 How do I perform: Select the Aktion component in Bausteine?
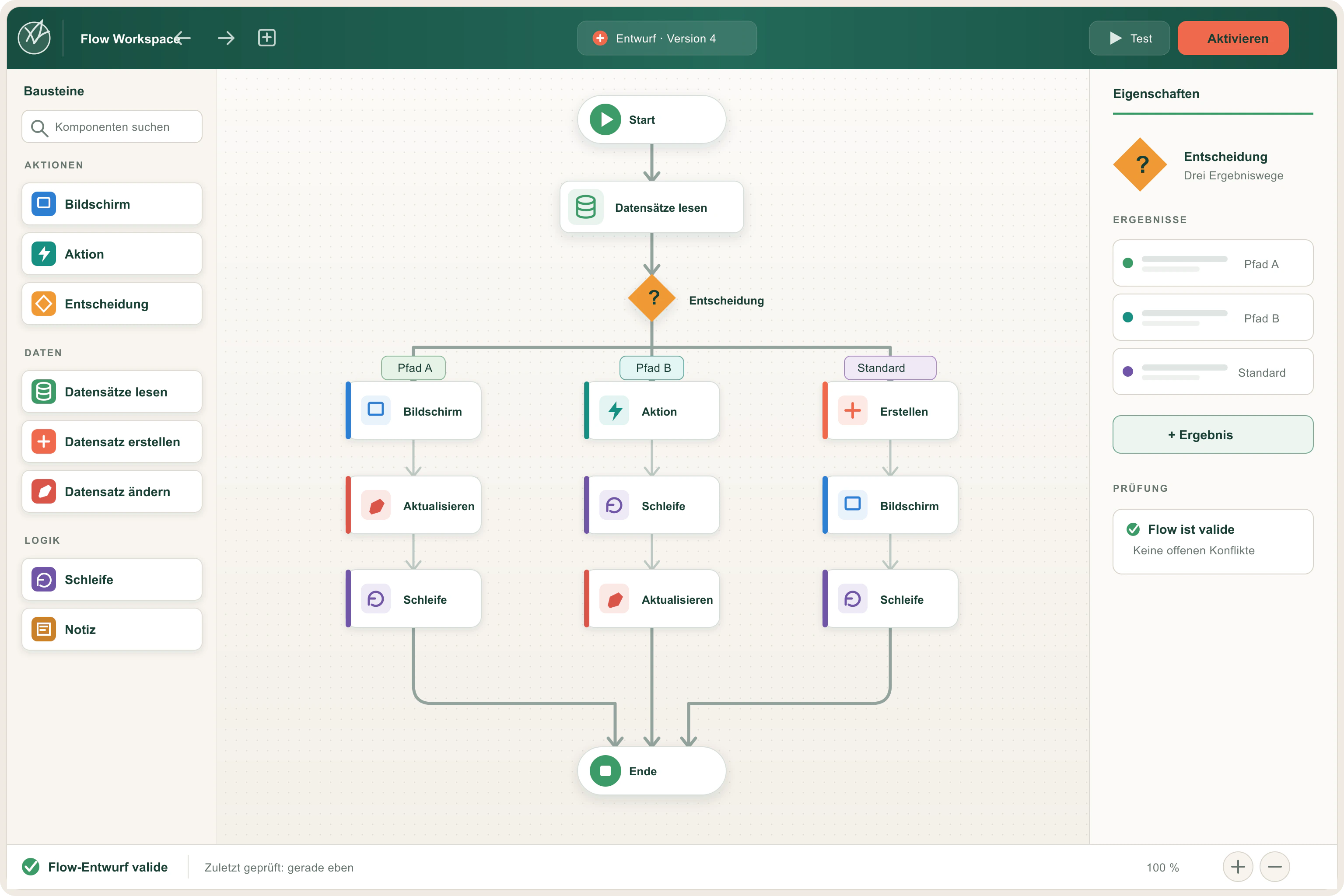click(x=112, y=254)
